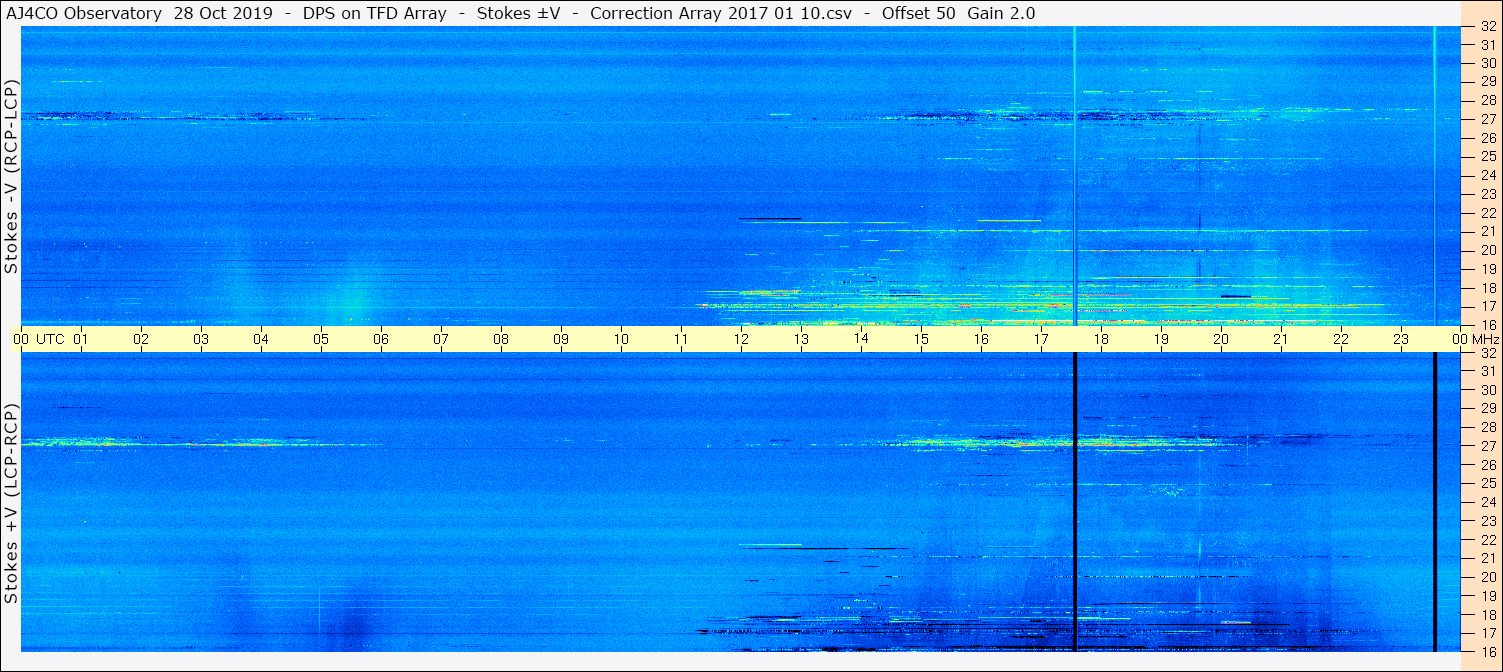Screen dimensions: 1503x672
Task: Click the '06' hour mark on time axis
Action: click(381, 339)
